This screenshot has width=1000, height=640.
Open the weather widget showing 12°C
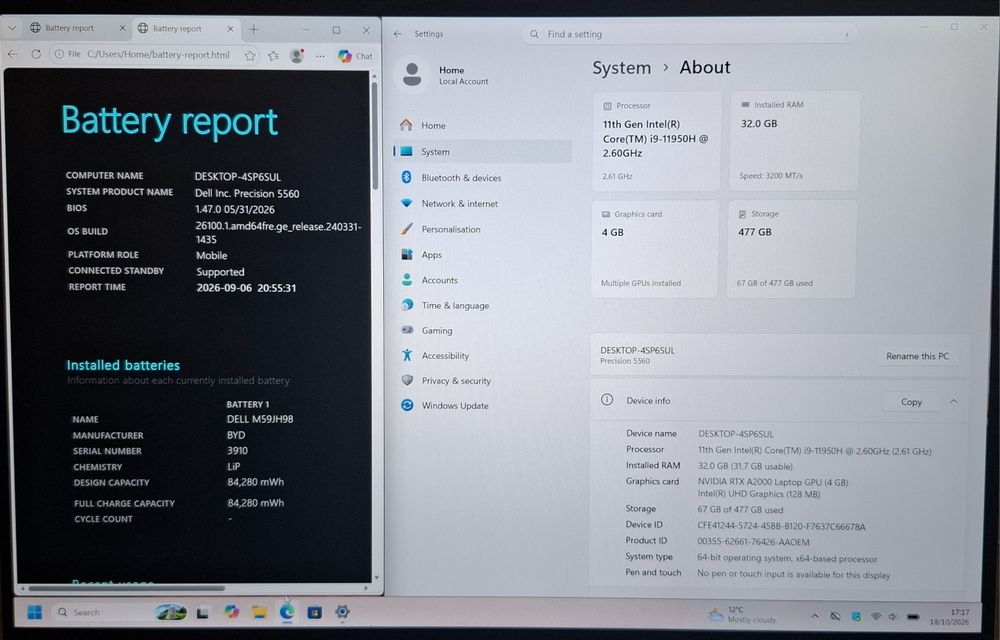[x=742, y=615]
